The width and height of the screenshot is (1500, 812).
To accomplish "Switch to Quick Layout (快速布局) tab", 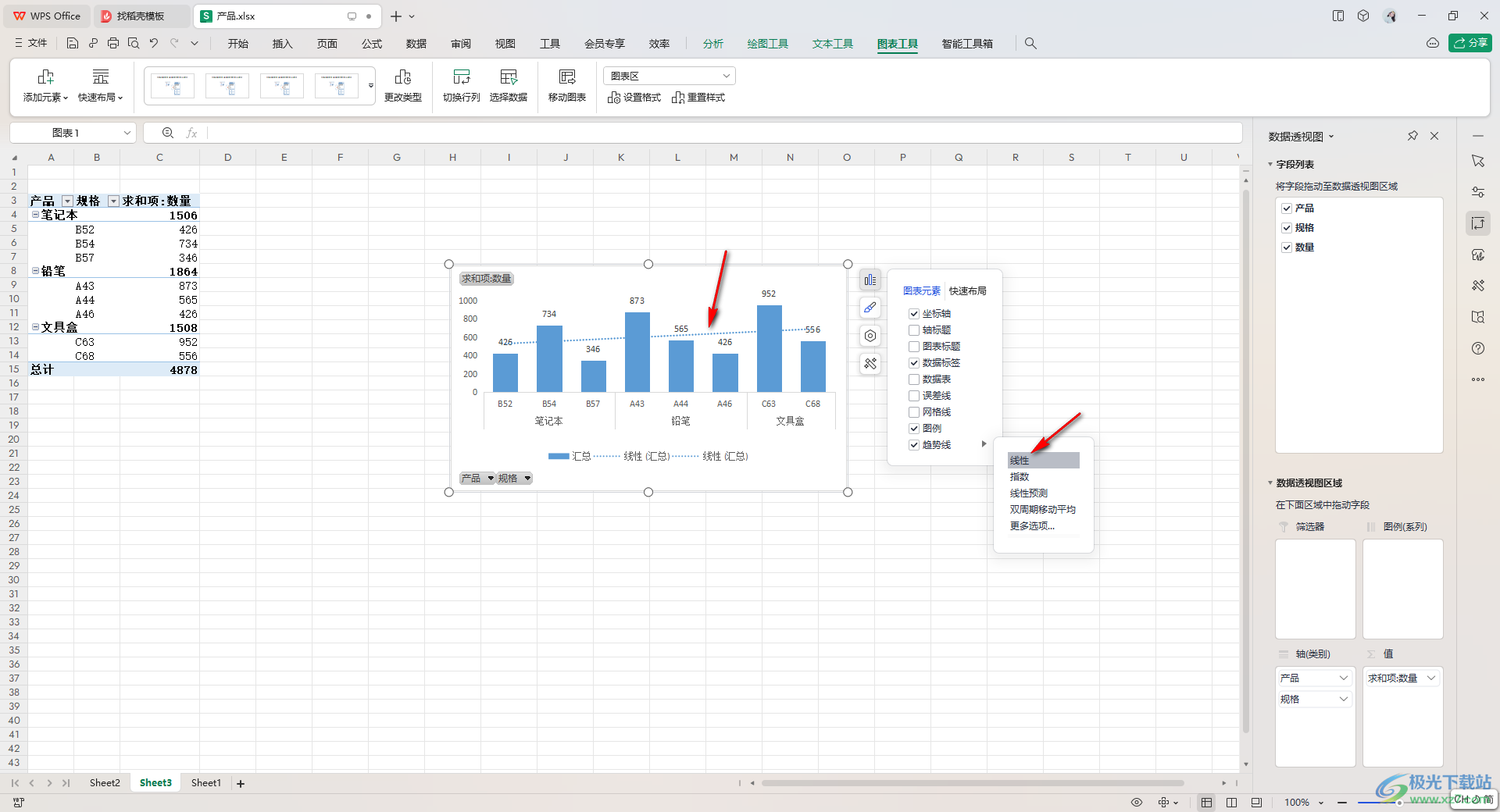I will 968,290.
